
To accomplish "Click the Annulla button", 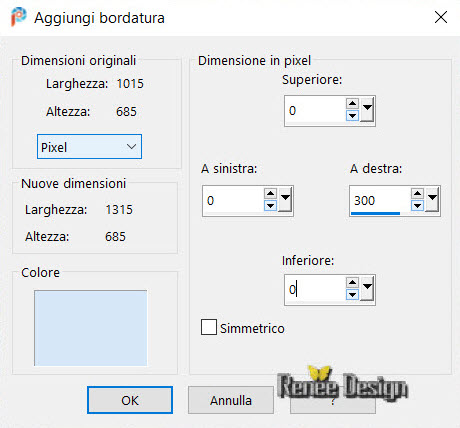I will point(231,400).
